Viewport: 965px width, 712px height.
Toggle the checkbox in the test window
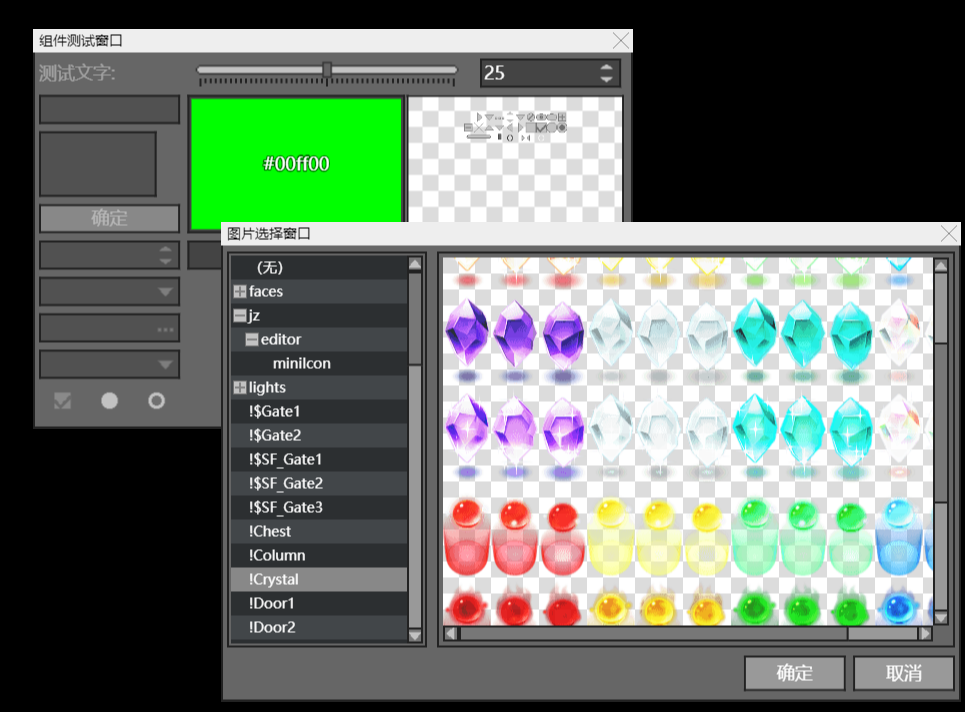coord(62,401)
